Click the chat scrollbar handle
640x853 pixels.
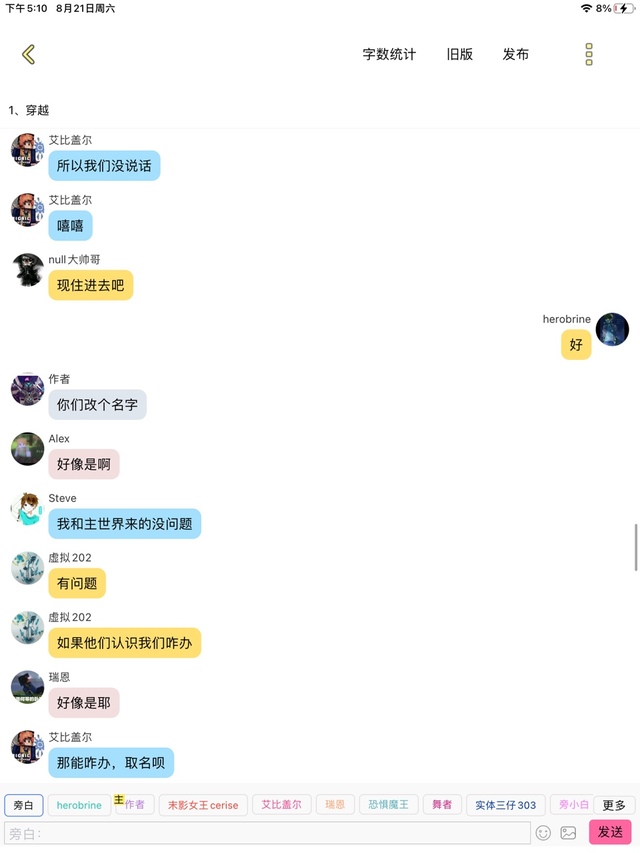[x=636, y=547]
